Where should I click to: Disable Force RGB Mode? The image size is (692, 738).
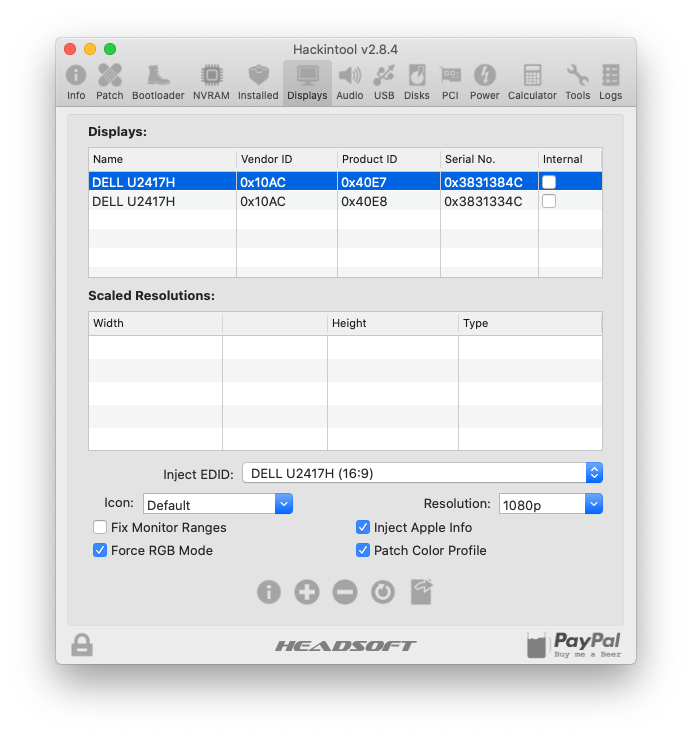100,550
